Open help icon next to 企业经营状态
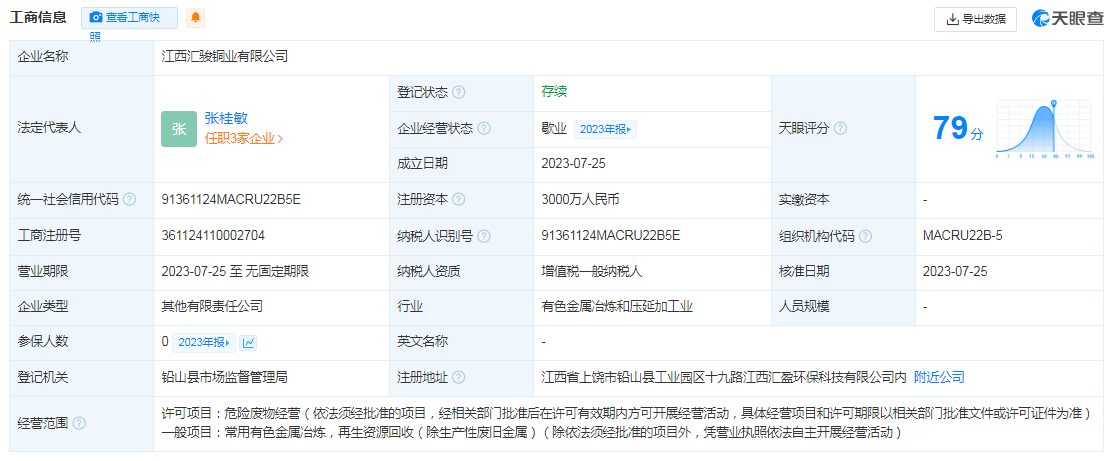The image size is (1105, 461). (x=484, y=129)
